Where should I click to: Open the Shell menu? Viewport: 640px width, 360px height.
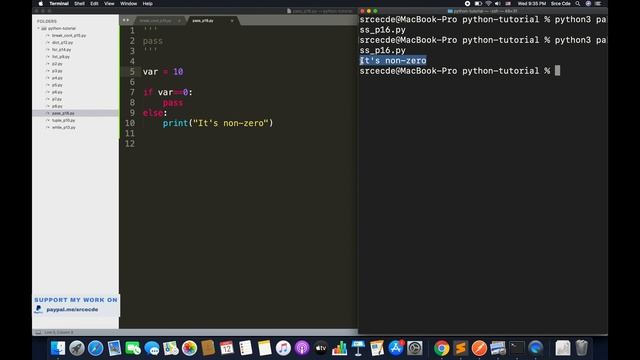(x=79, y=4)
